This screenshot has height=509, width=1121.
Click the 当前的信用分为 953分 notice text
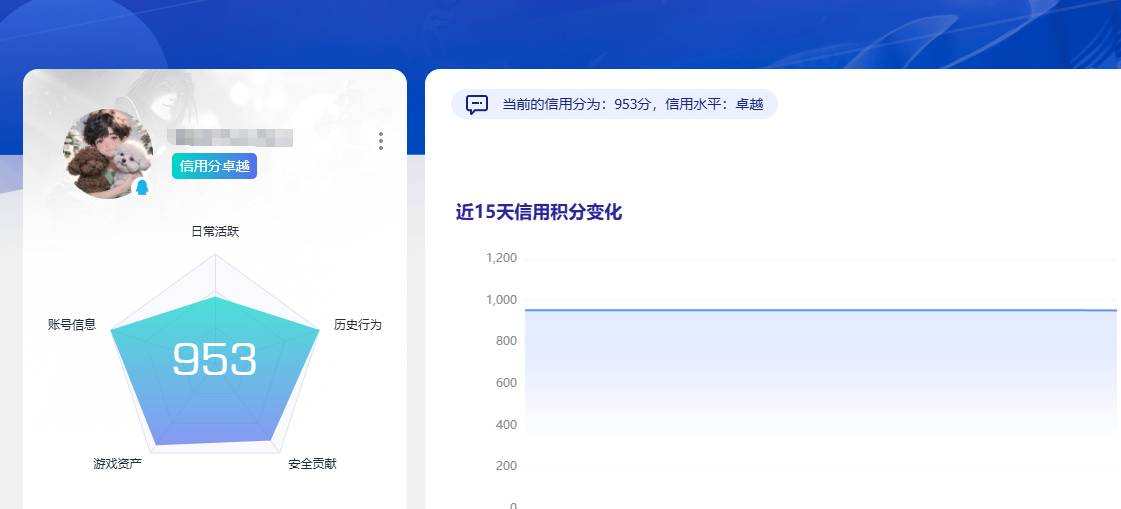pos(633,104)
